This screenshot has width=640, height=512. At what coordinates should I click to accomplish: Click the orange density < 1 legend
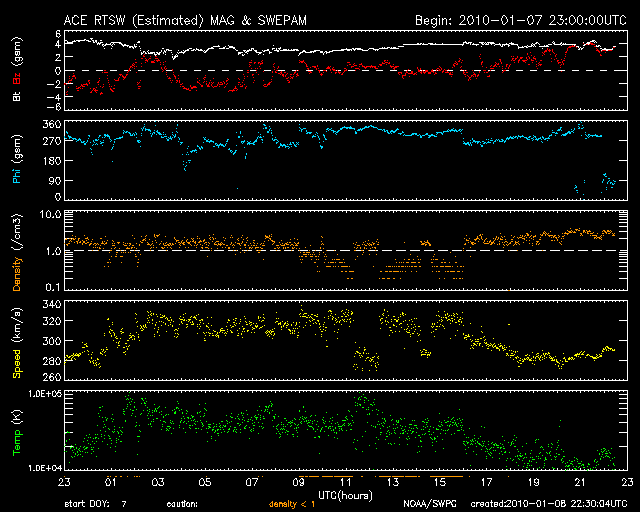291,504
